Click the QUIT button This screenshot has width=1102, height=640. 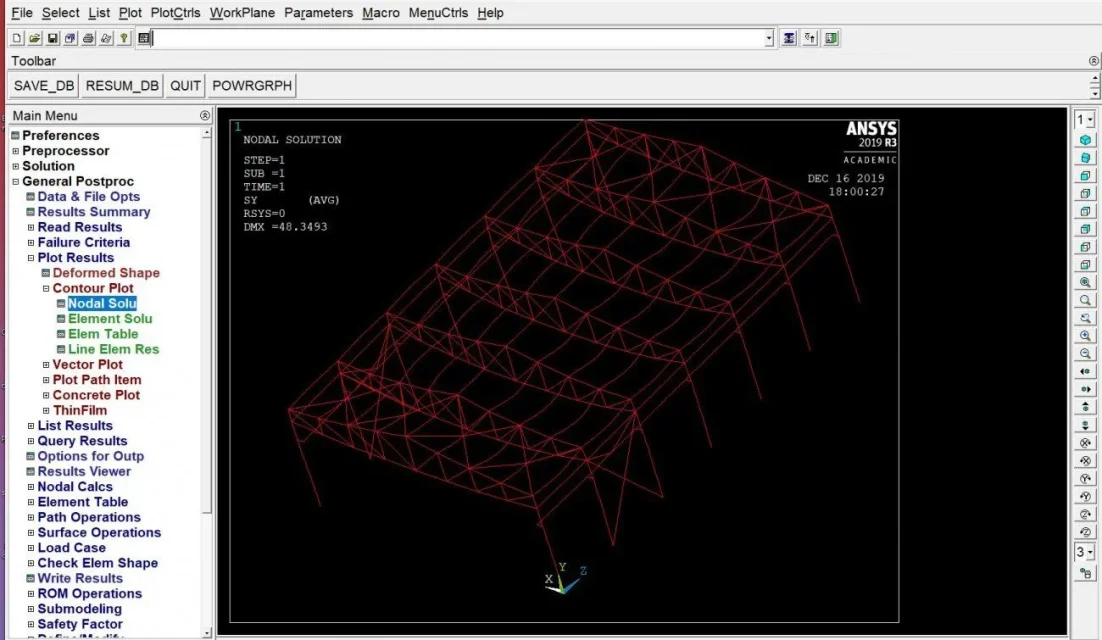click(x=186, y=86)
